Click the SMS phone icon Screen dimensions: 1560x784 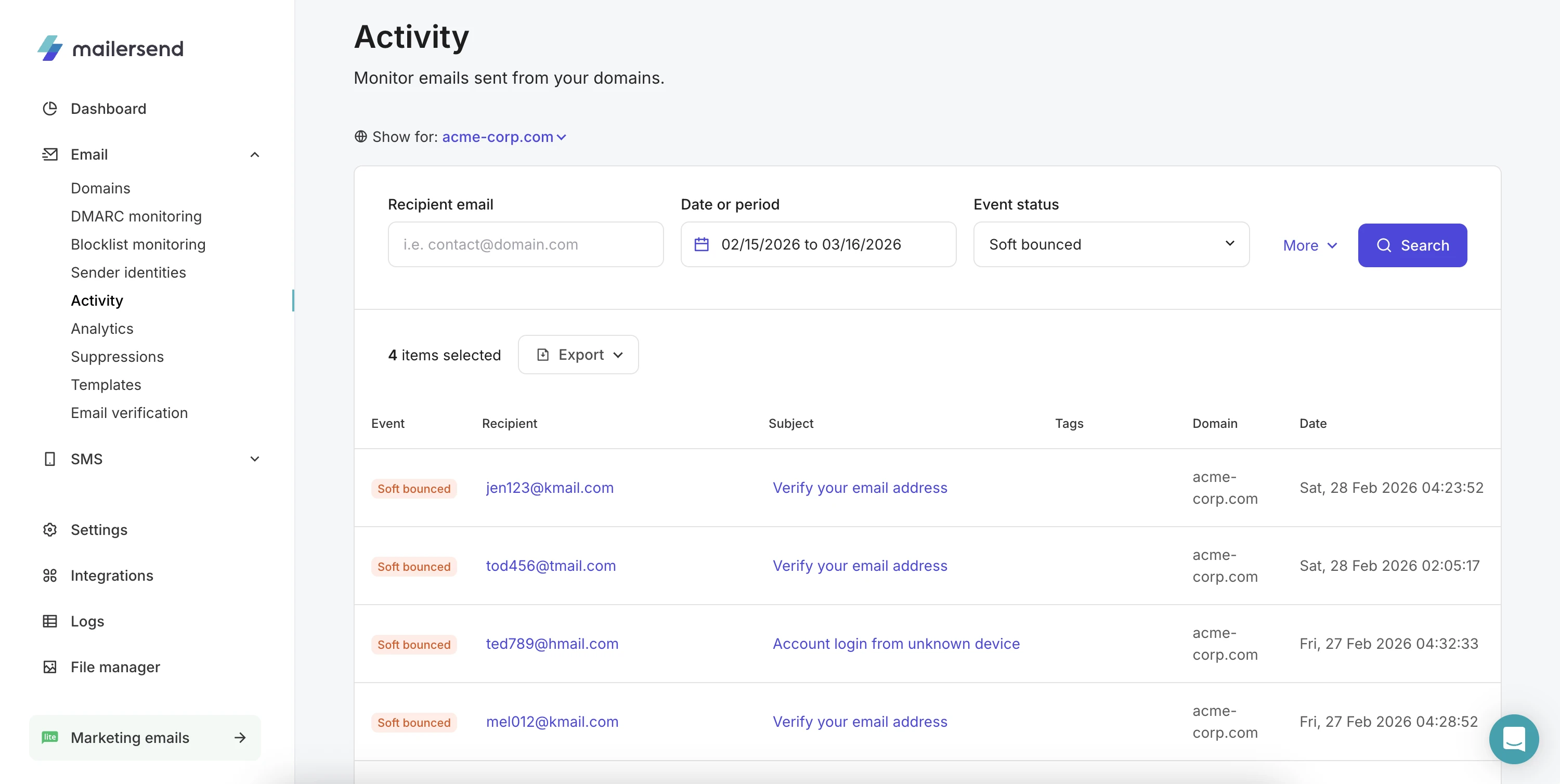click(50, 459)
